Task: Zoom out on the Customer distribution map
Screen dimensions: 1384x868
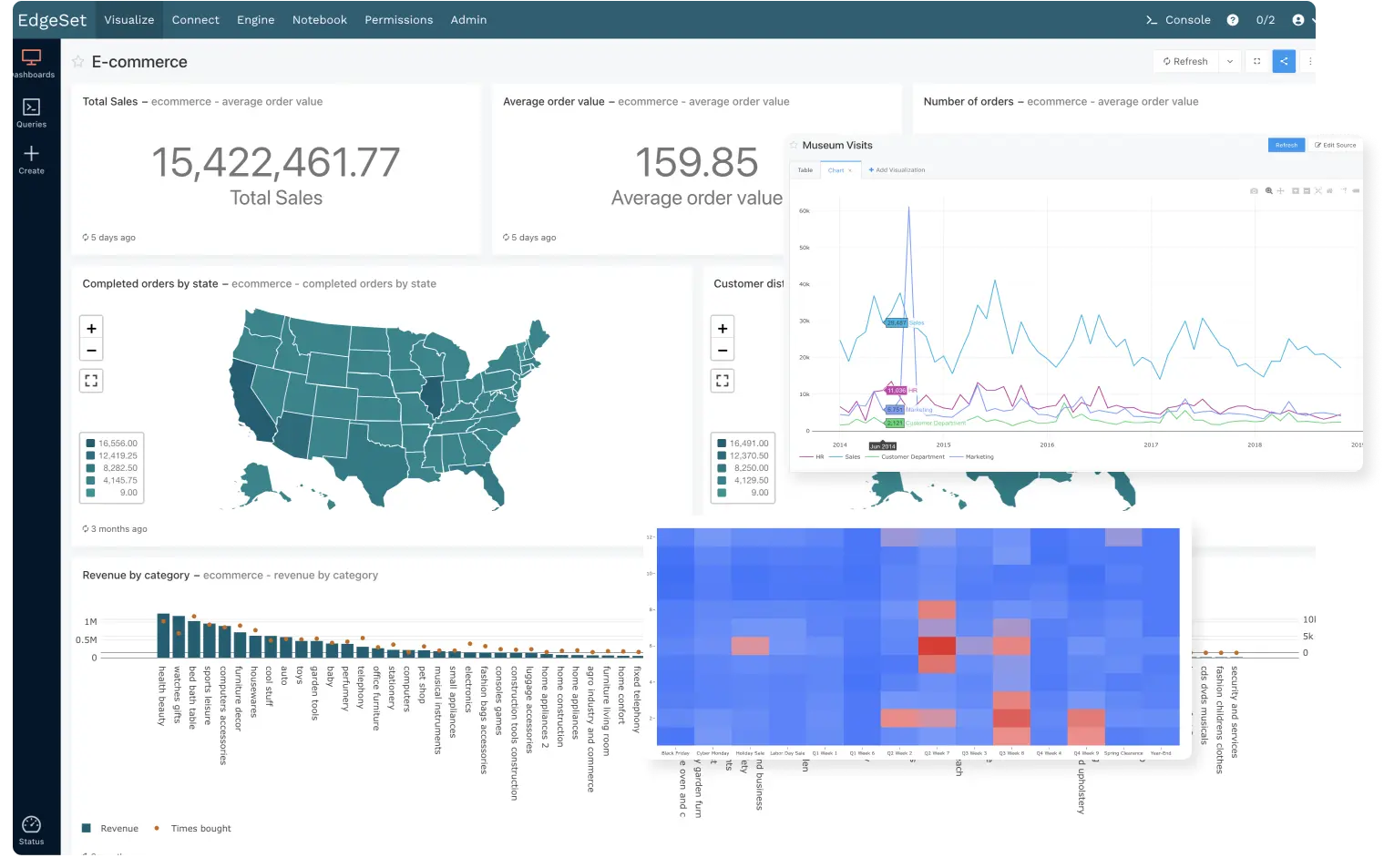Action: pyautogui.click(x=723, y=350)
